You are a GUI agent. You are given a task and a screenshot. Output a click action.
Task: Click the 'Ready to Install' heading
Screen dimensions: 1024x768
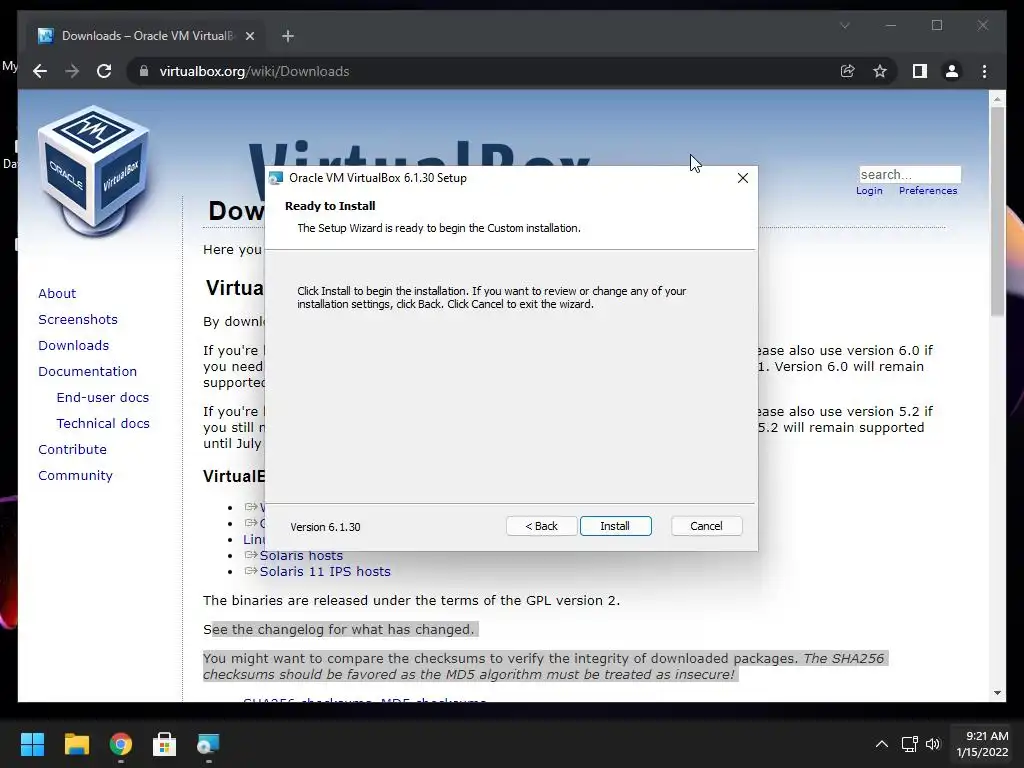coord(330,206)
